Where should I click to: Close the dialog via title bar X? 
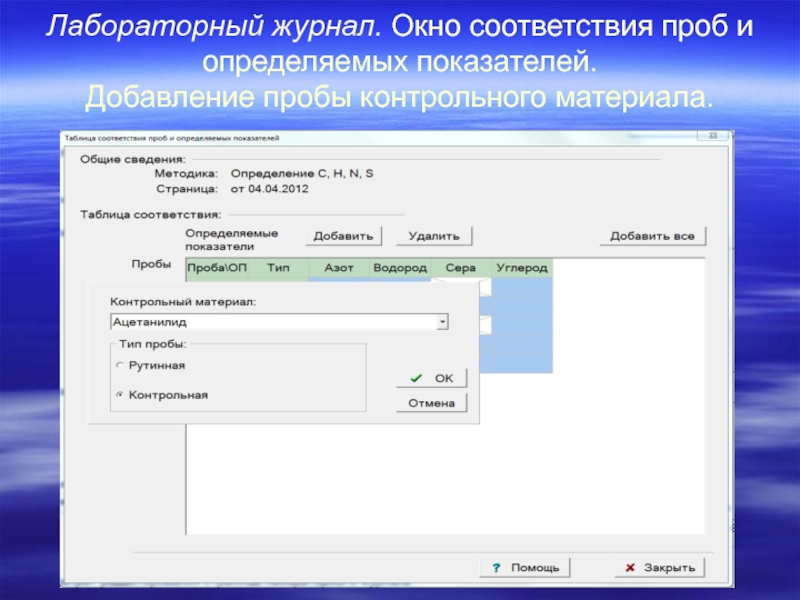(x=712, y=136)
